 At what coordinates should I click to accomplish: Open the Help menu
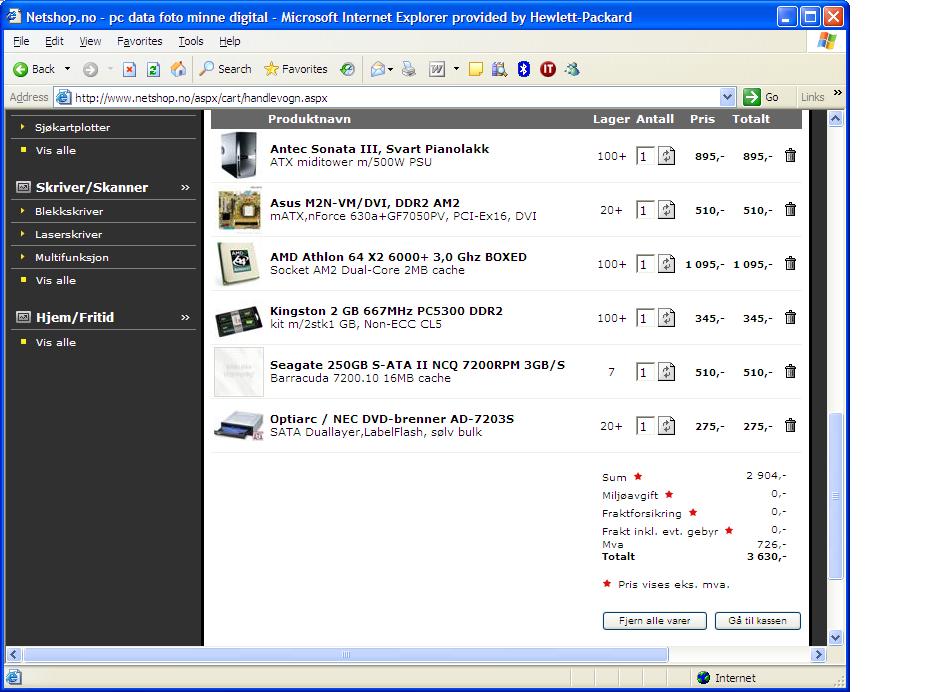pos(230,41)
